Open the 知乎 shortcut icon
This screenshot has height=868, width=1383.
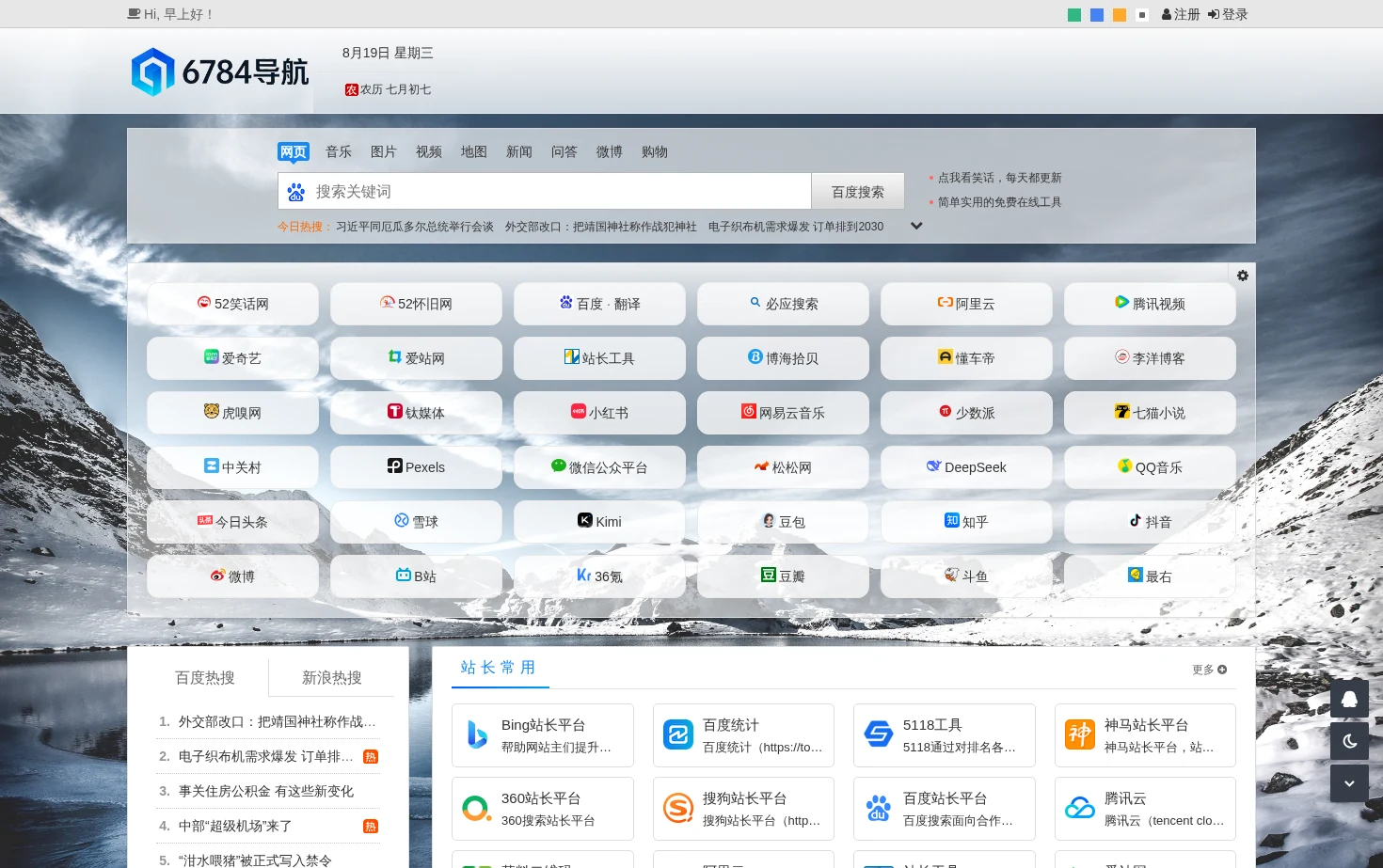952,520
